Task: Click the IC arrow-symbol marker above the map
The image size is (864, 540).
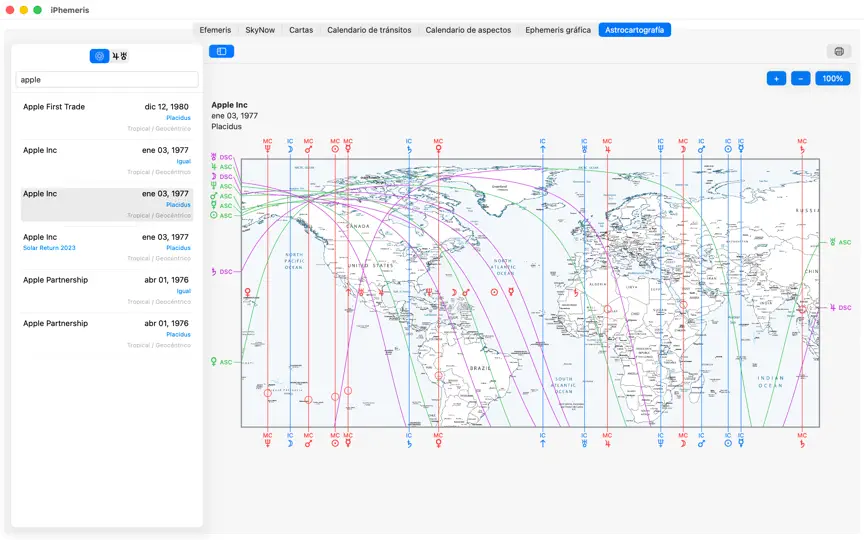Action: [x=542, y=145]
